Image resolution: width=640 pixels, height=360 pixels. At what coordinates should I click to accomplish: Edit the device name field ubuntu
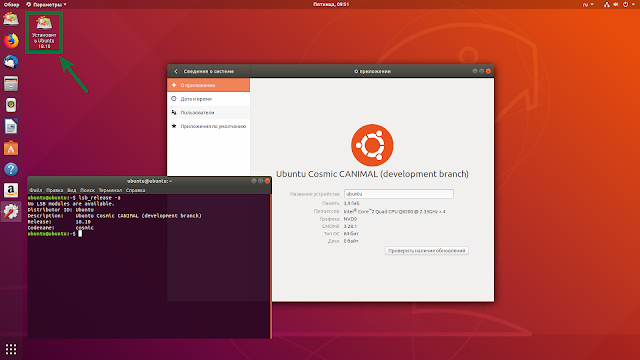pos(398,194)
